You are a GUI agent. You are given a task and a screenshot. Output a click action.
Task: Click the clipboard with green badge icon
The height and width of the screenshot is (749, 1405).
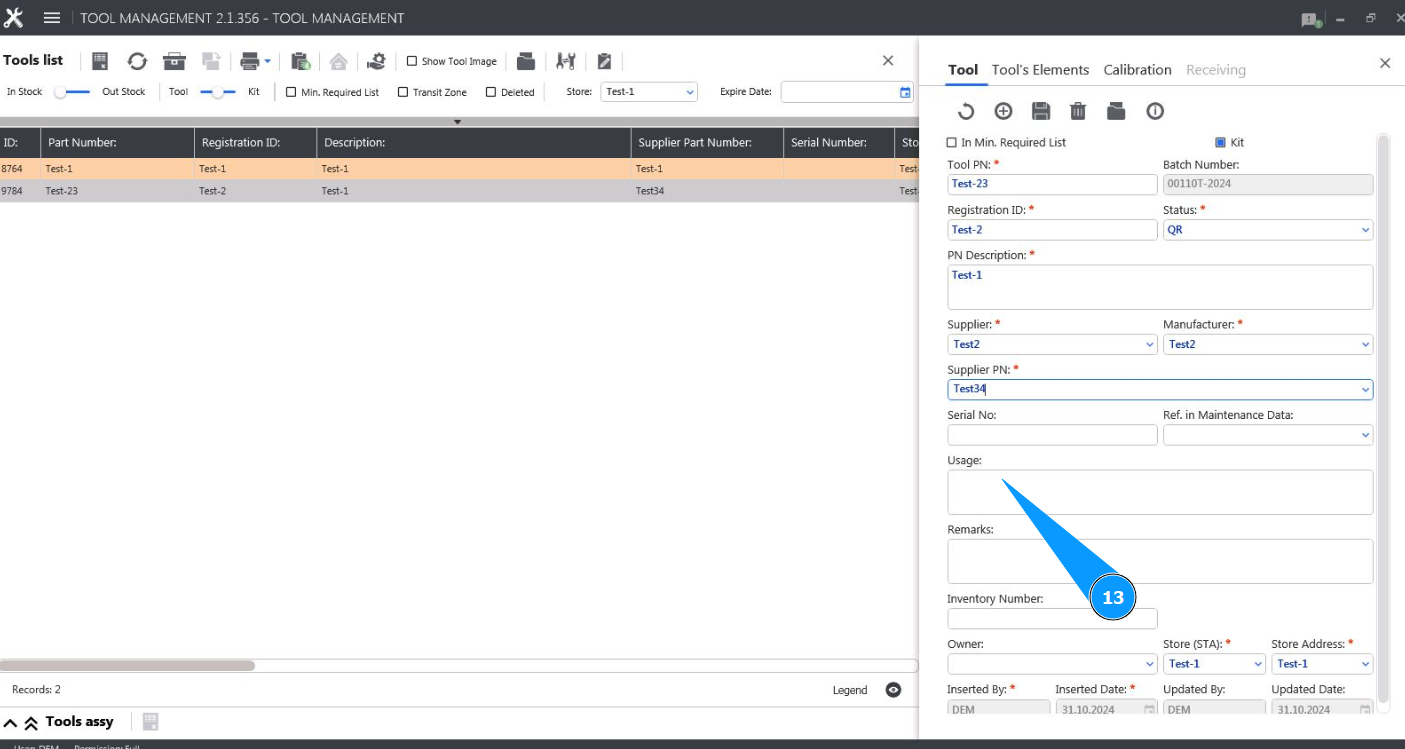point(301,61)
